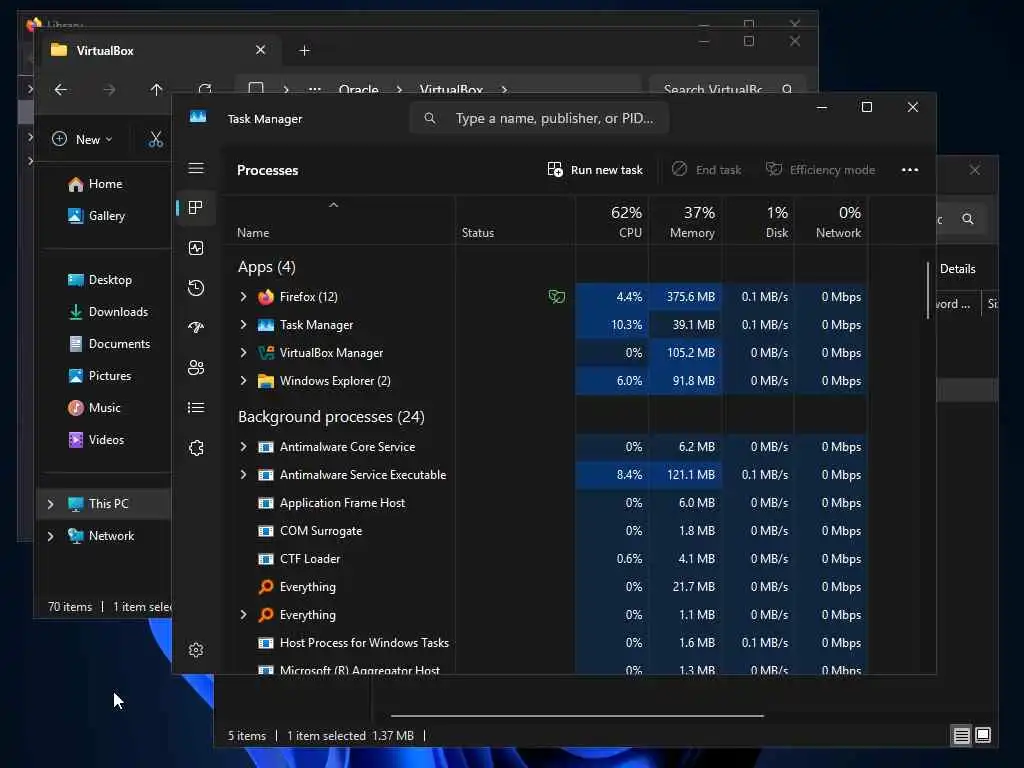
Task: Select Processes page icon in sidebar
Action: point(196,208)
